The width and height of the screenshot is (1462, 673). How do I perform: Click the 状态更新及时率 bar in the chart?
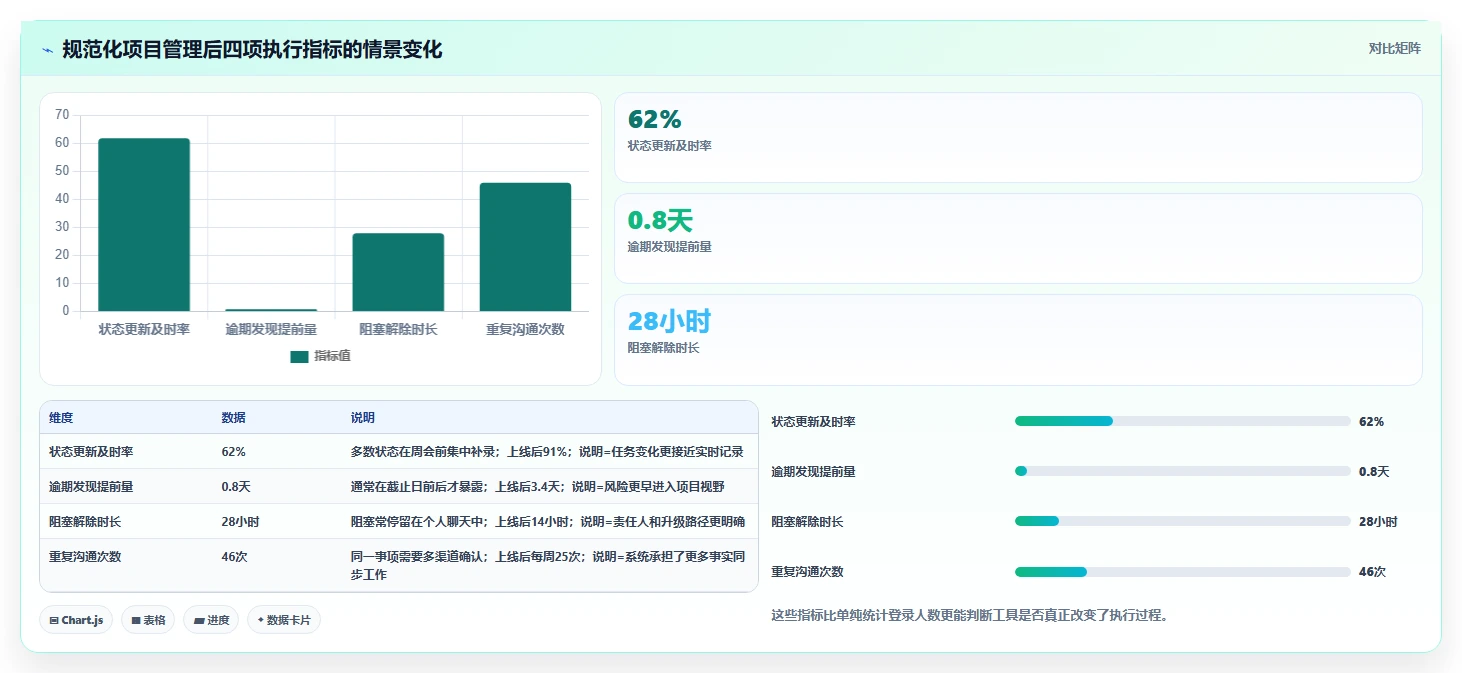(144, 225)
